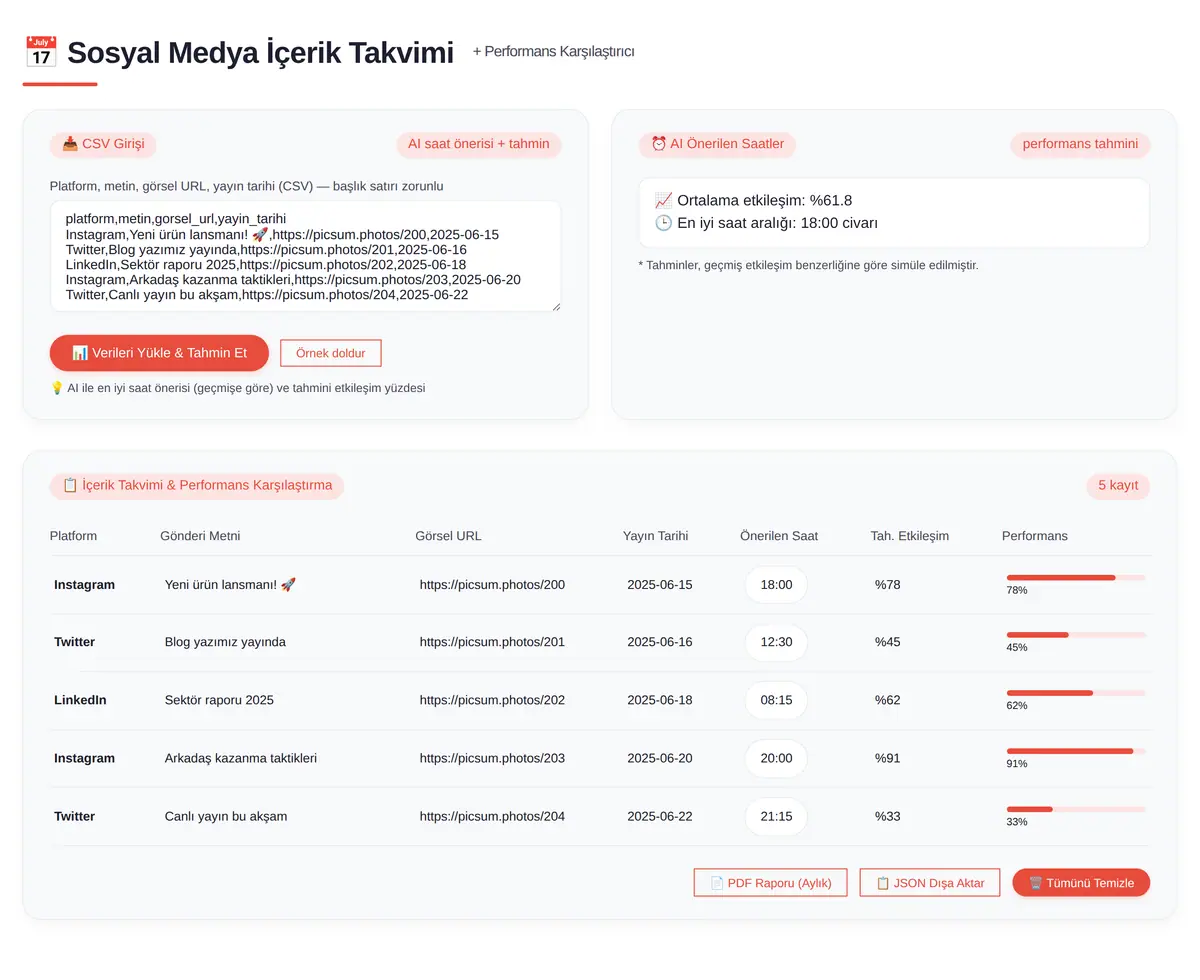
Task: Select the 18:00 suggested time pill
Action: click(776, 585)
